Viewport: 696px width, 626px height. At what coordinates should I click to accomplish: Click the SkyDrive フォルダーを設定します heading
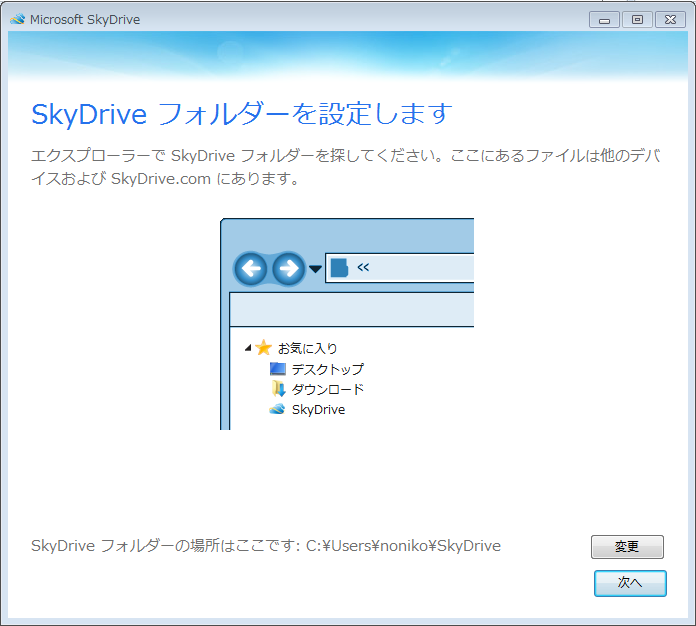pos(242,114)
